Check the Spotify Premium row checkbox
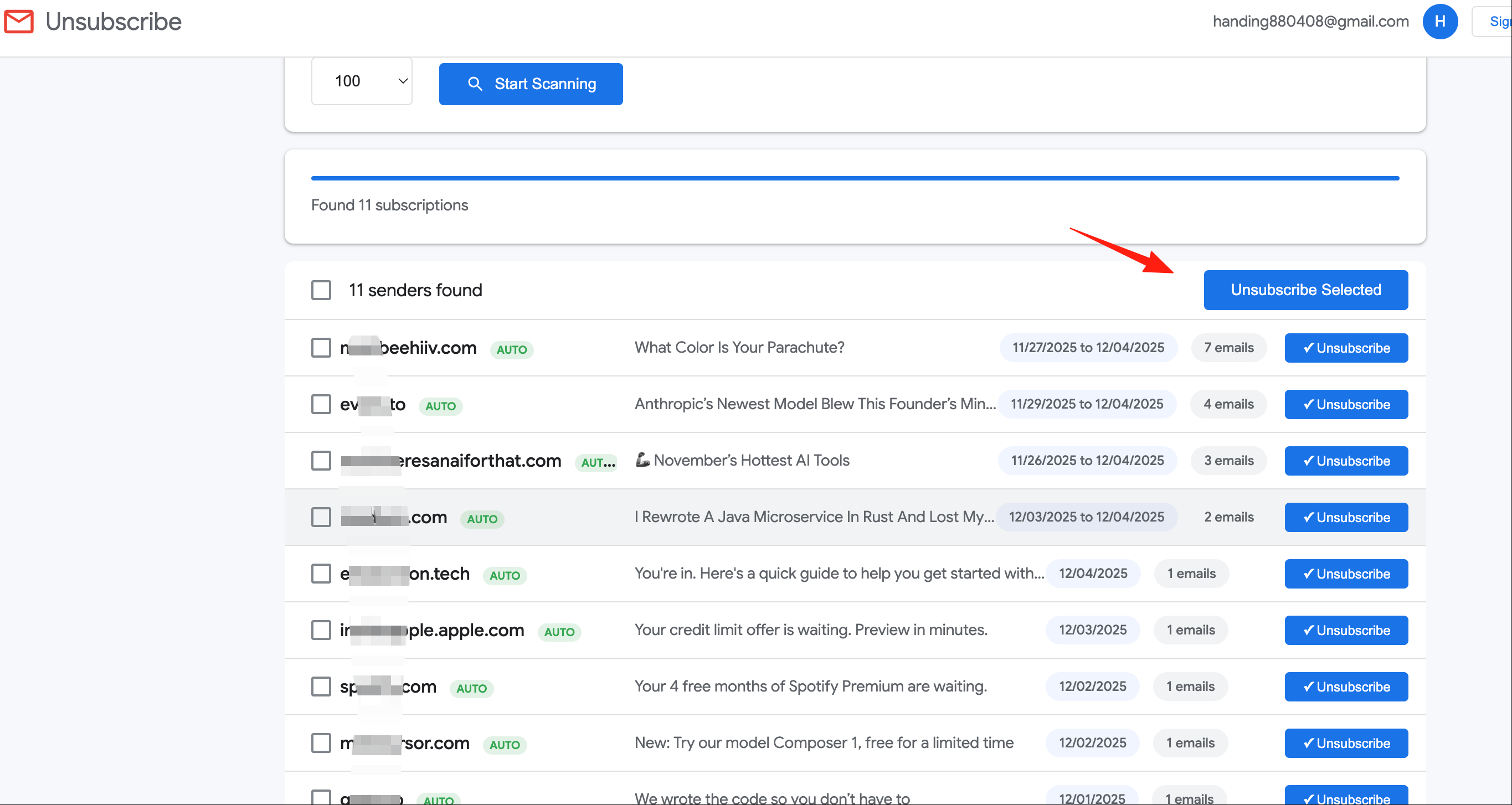1512x805 pixels. pos(321,687)
